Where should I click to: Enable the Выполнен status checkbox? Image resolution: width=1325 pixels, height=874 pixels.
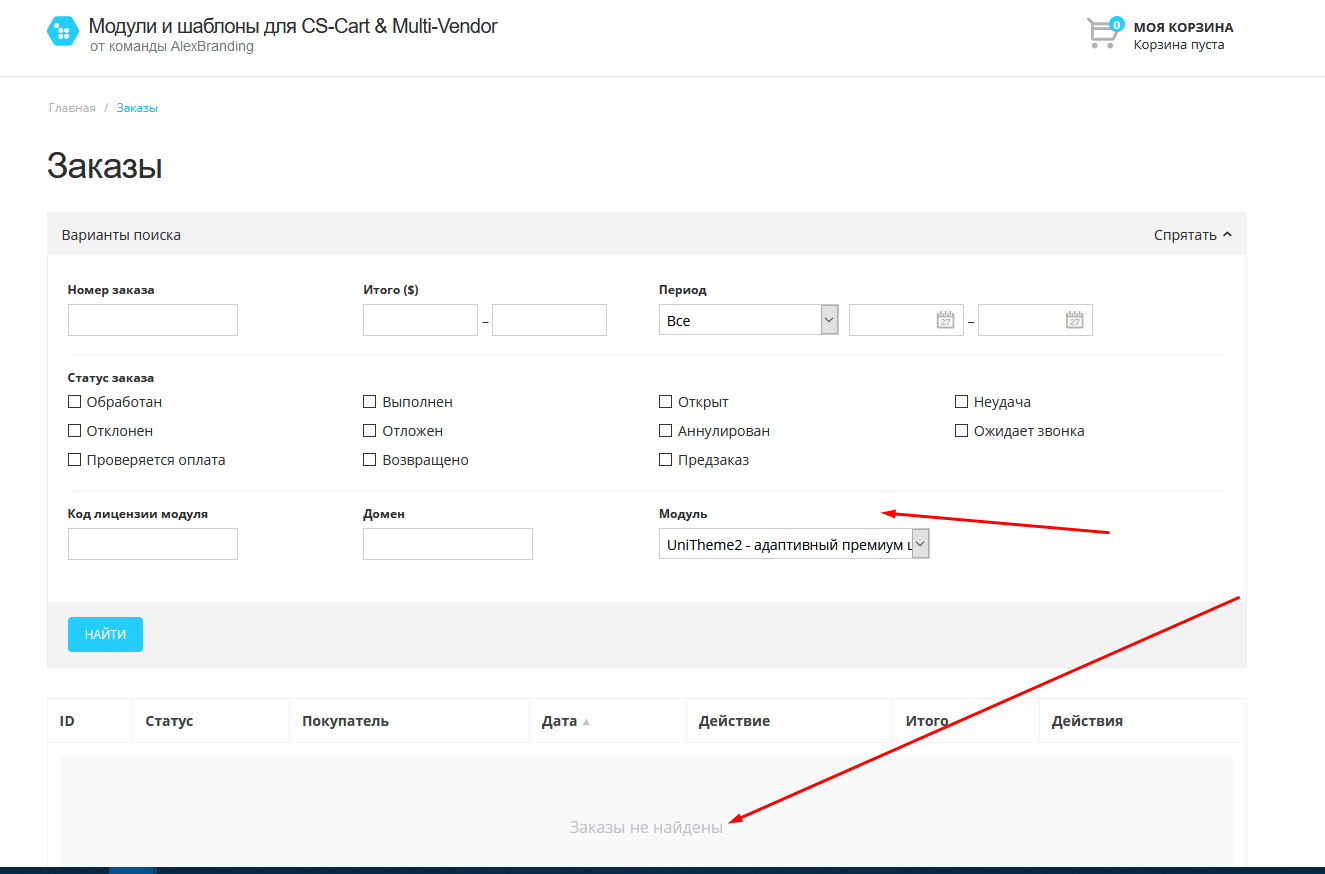(x=370, y=402)
